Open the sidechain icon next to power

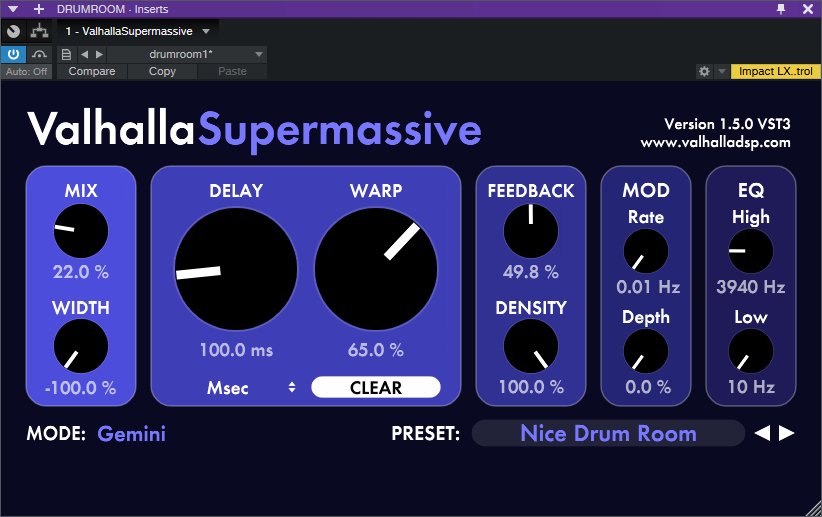[39, 54]
